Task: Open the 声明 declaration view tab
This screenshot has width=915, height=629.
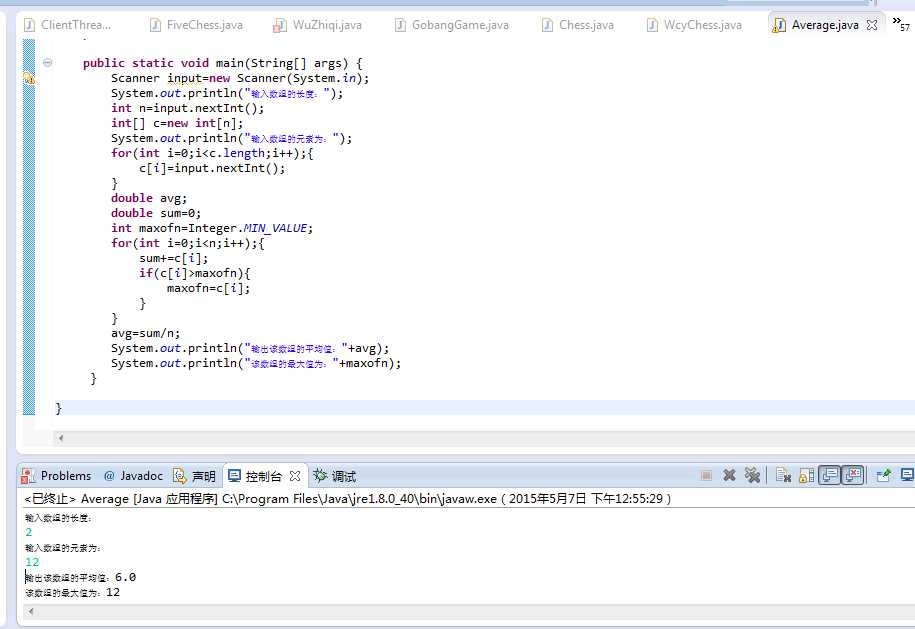Action: click(194, 476)
